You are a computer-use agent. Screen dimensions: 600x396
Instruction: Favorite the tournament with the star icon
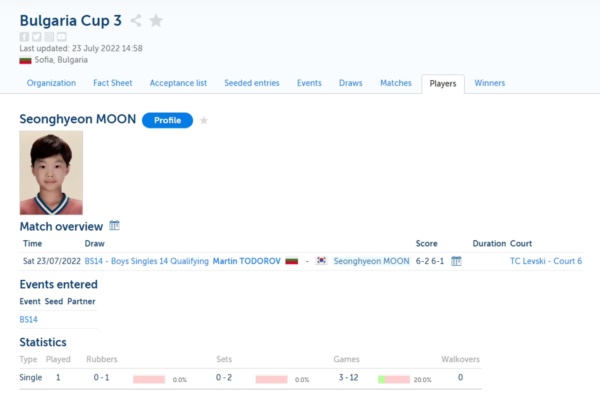(x=156, y=20)
